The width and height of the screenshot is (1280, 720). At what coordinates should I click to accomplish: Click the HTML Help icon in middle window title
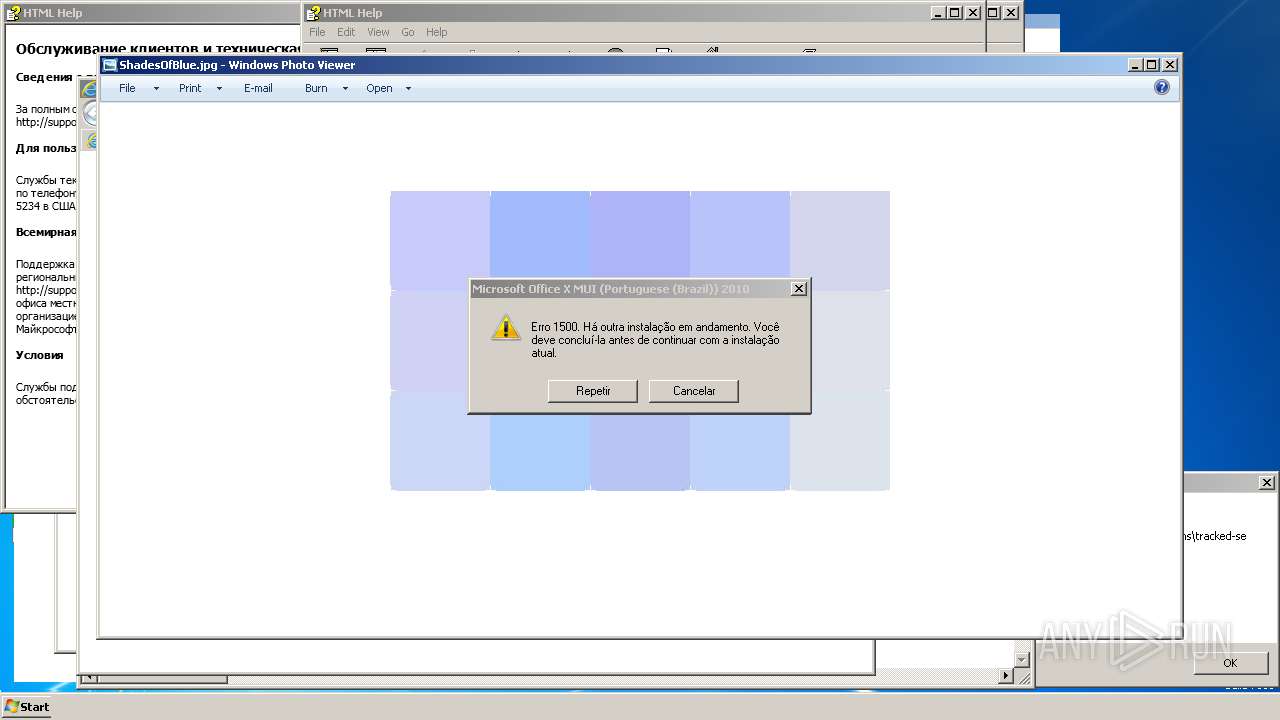pyautogui.click(x=313, y=13)
